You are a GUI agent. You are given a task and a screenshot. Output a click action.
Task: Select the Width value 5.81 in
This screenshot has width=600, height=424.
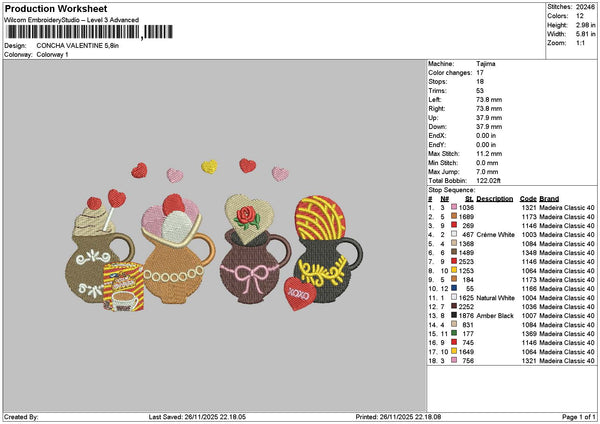click(585, 34)
